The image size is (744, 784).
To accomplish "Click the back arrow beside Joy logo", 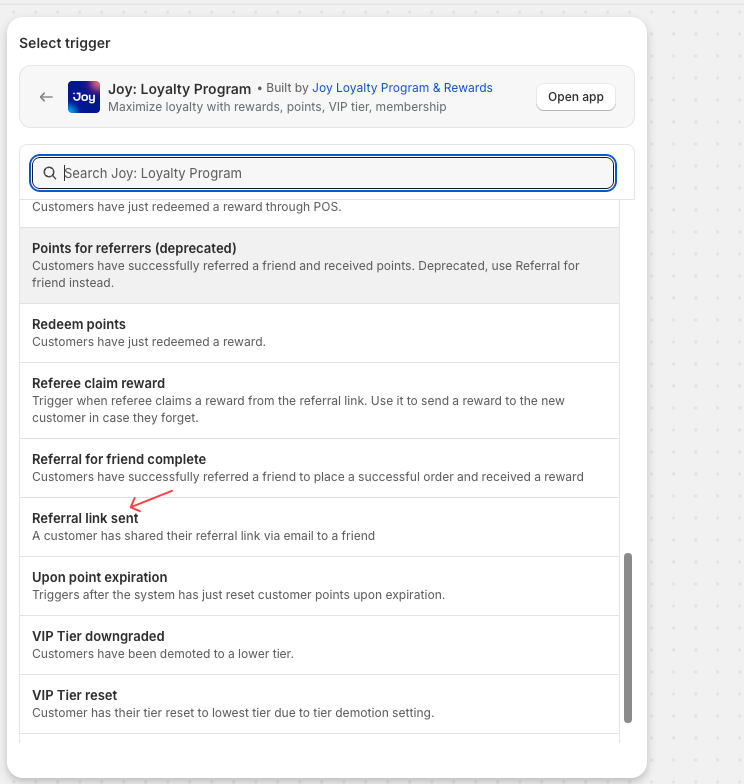I will coord(46,97).
